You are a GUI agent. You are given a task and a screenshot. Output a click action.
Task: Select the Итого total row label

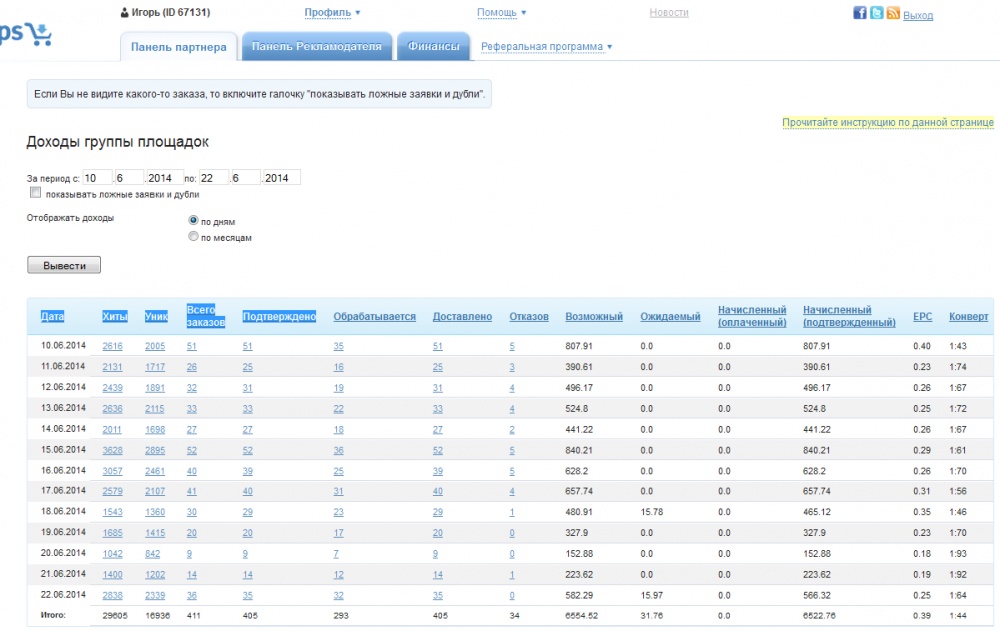pyautogui.click(x=53, y=615)
